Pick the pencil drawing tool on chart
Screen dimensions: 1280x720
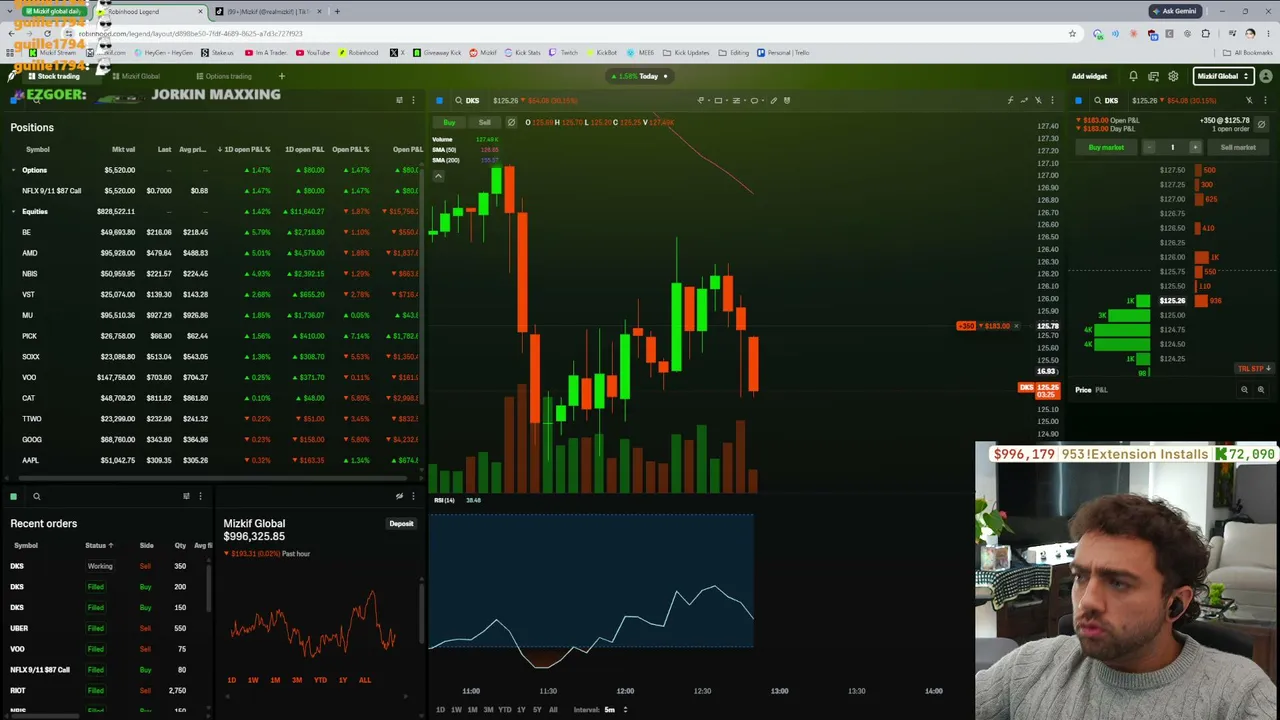pos(773,100)
